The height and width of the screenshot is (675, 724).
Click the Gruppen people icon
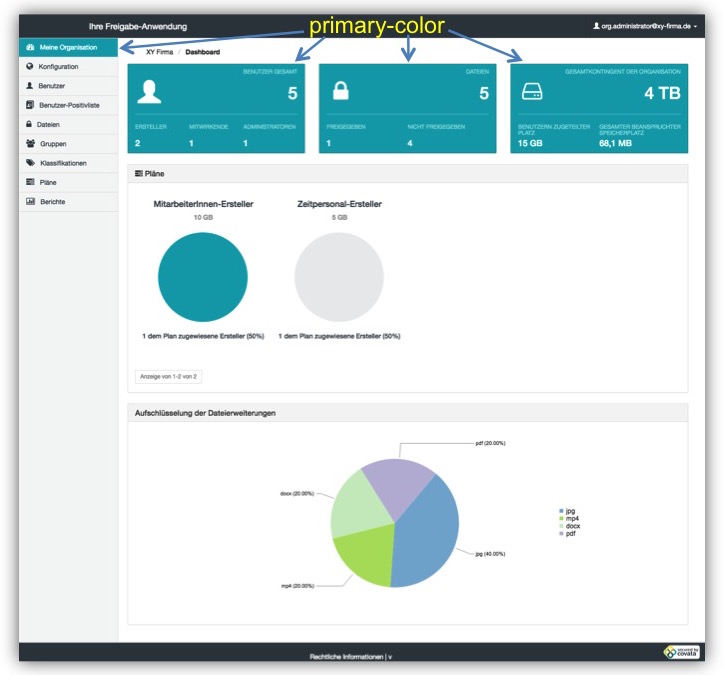click(30, 144)
